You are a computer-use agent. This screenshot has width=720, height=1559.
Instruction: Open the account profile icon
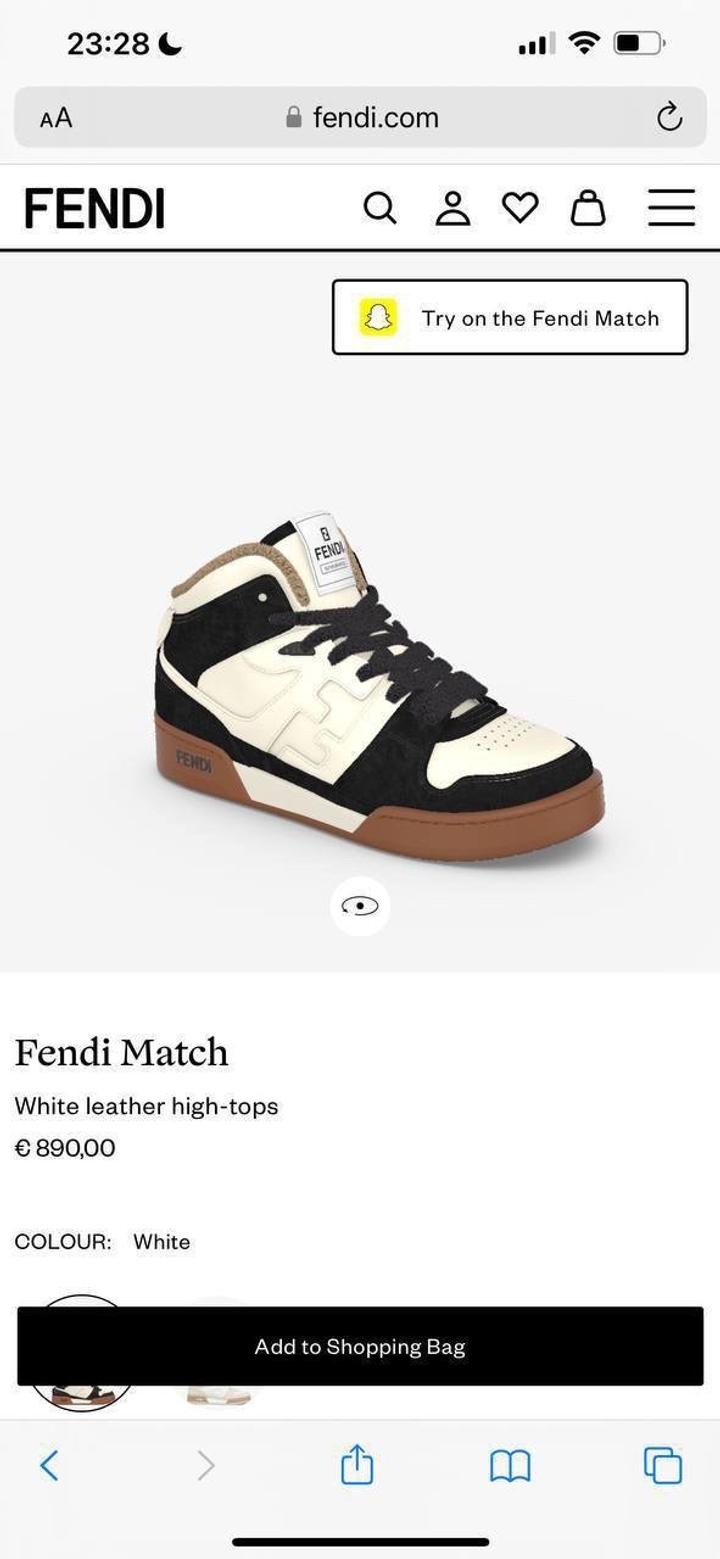pyautogui.click(x=452, y=208)
